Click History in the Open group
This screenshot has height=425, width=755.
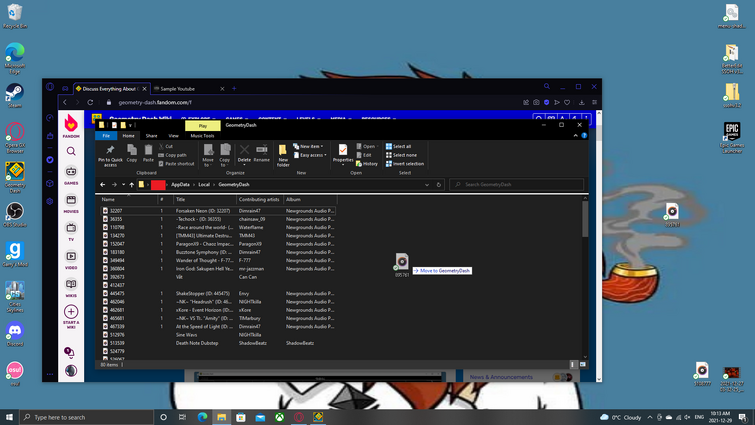coord(367,164)
